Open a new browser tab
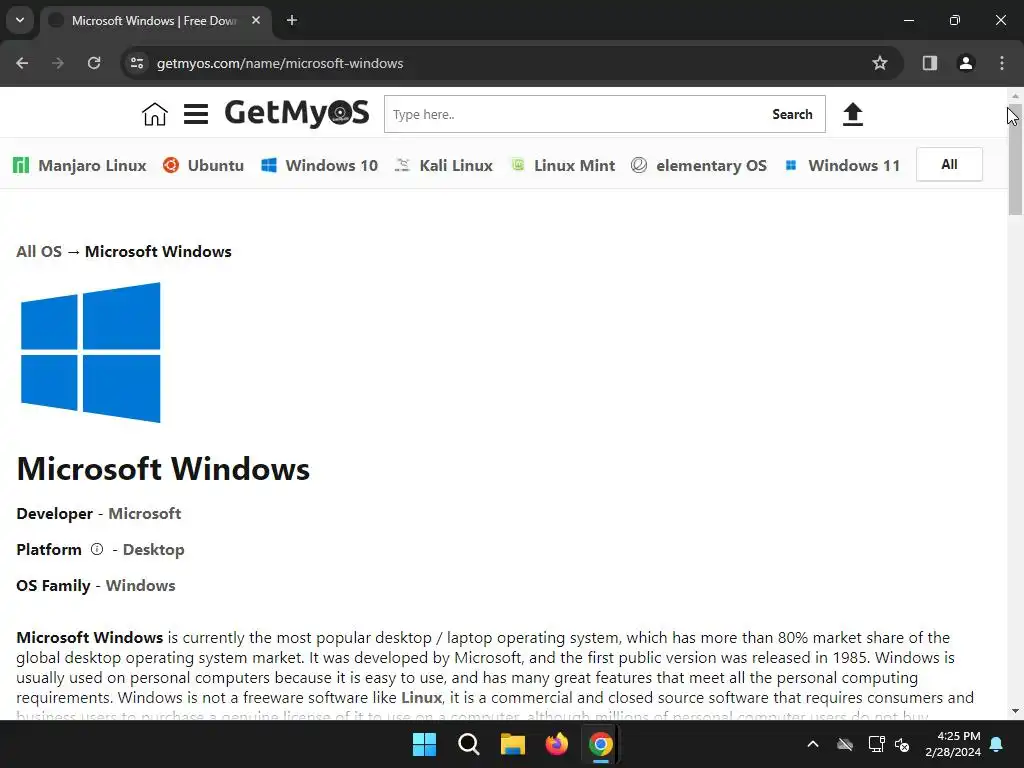Image resolution: width=1024 pixels, height=768 pixels. click(292, 20)
